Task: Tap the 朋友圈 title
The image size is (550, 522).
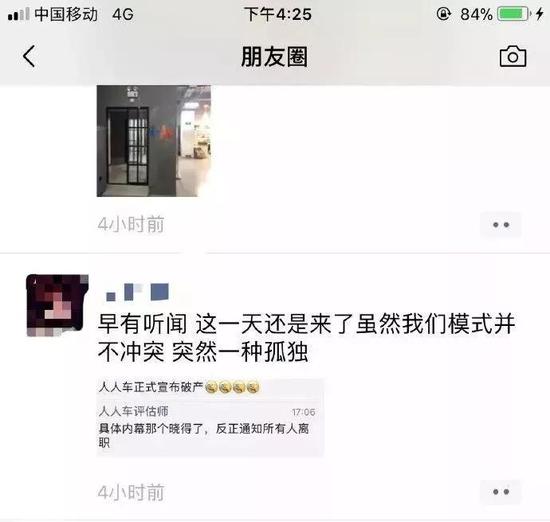Action: (x=275, y=57)
